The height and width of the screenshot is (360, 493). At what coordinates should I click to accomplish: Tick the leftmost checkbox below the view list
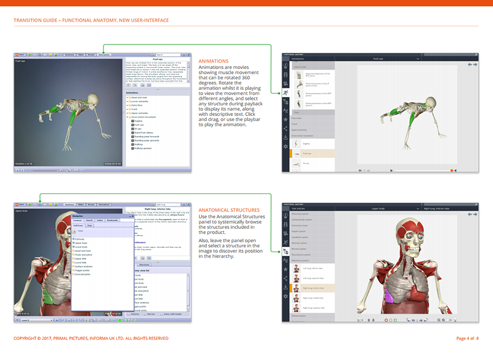(128, 314)
